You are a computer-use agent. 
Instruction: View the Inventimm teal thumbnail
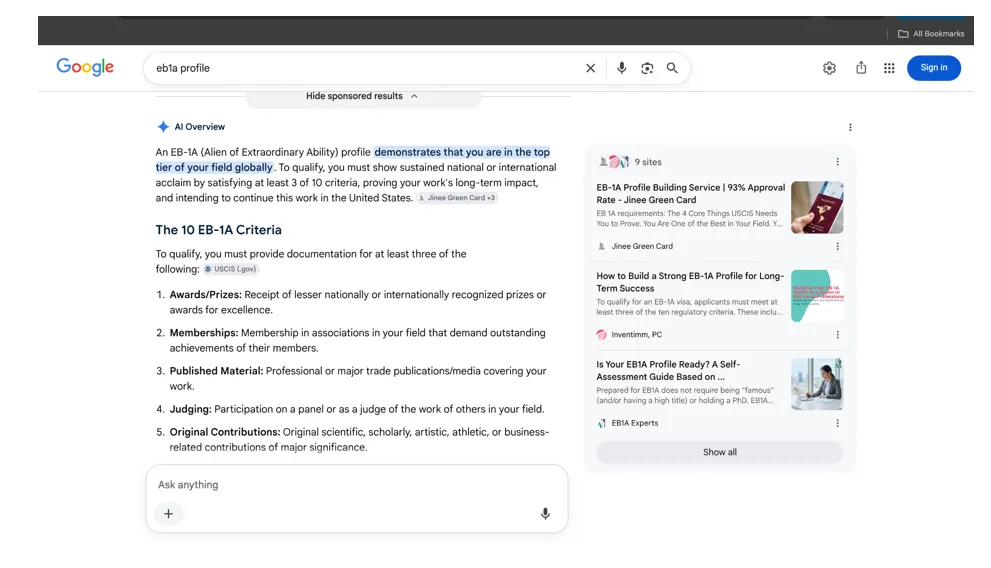pos(817,296)
